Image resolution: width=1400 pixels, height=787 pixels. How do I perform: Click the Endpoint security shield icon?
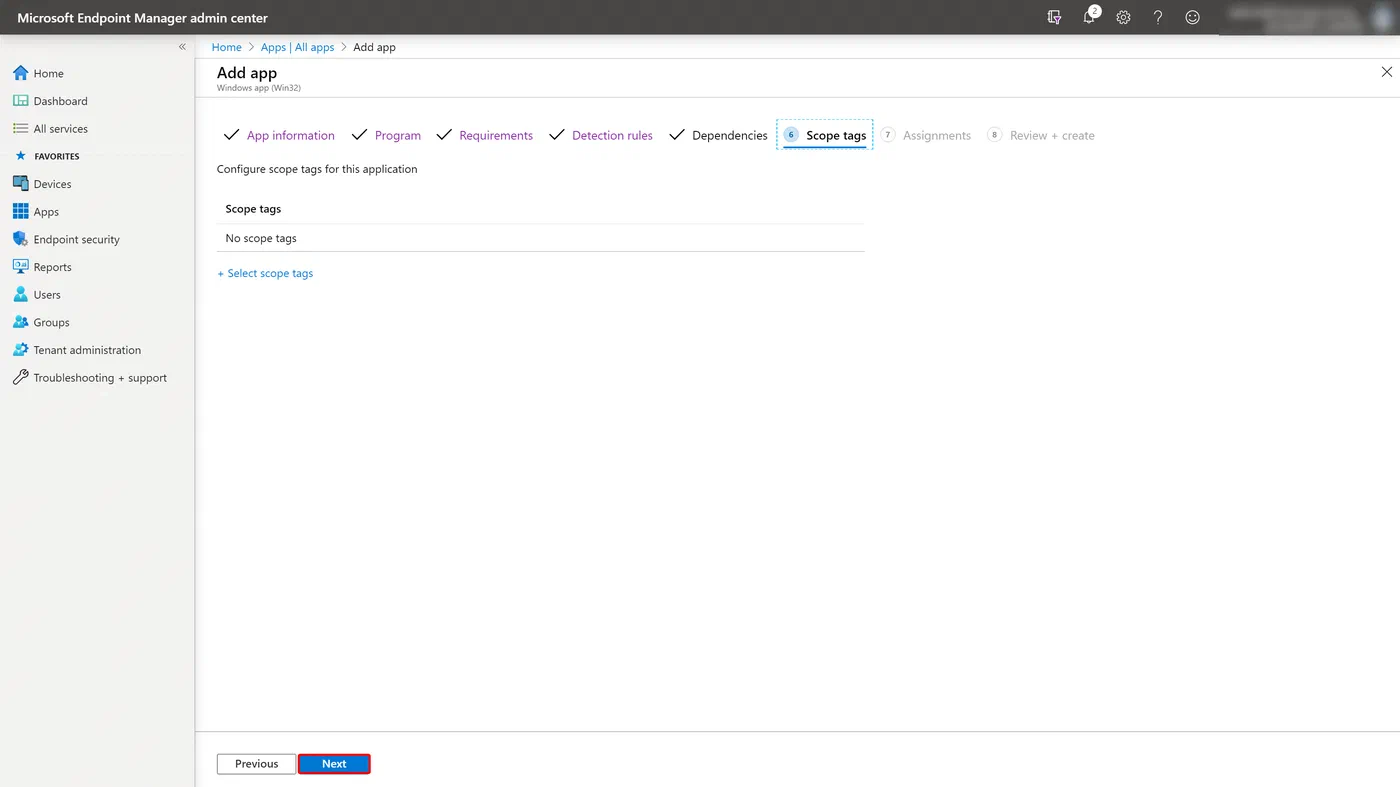tap(20, 239)
